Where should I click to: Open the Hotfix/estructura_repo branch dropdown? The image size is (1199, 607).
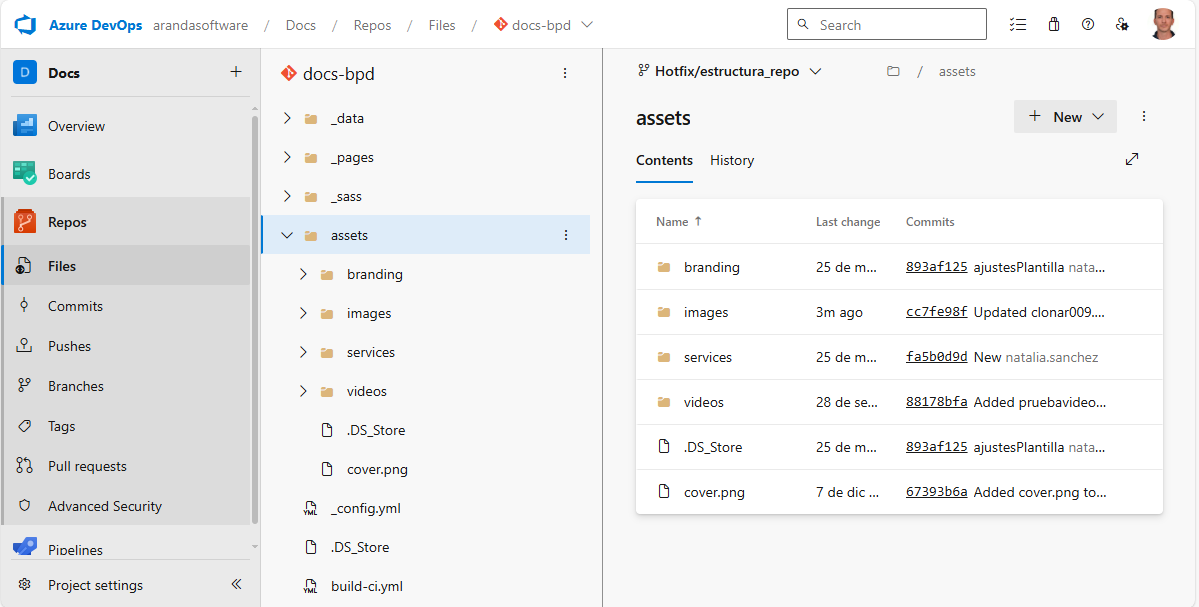[x=729, y=71]
